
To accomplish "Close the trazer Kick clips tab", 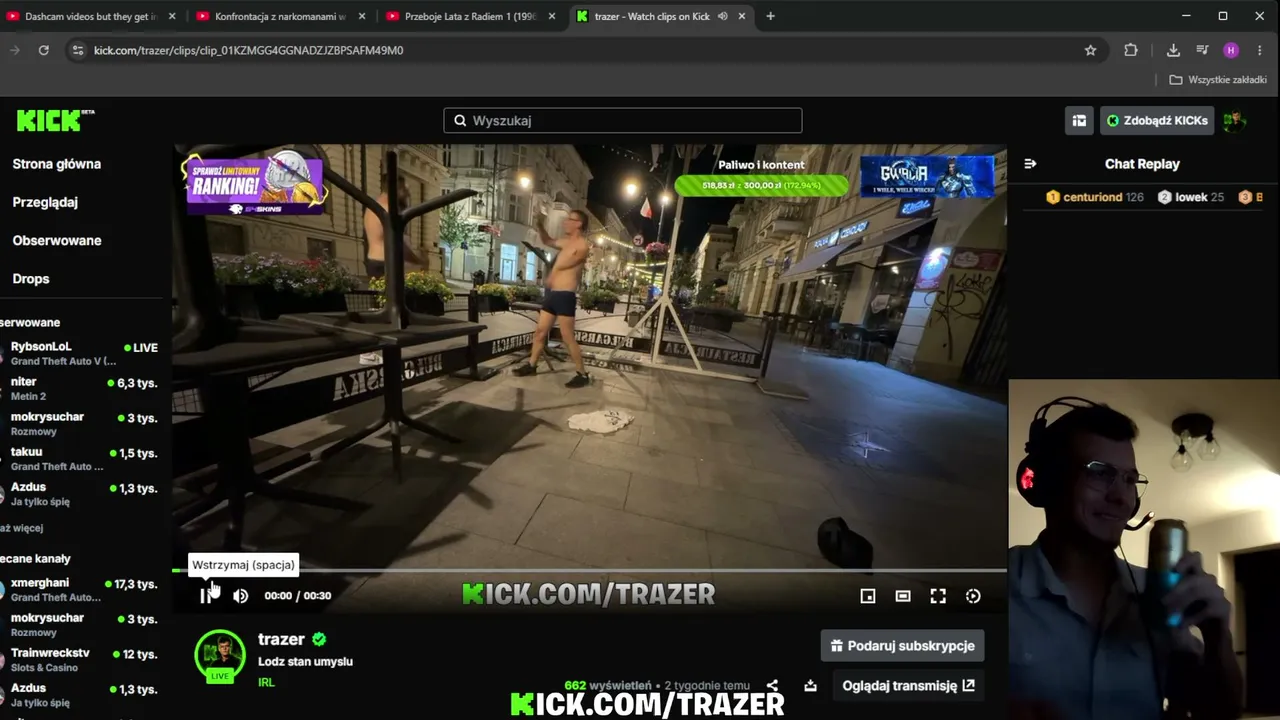I will [x=742, y=16].
